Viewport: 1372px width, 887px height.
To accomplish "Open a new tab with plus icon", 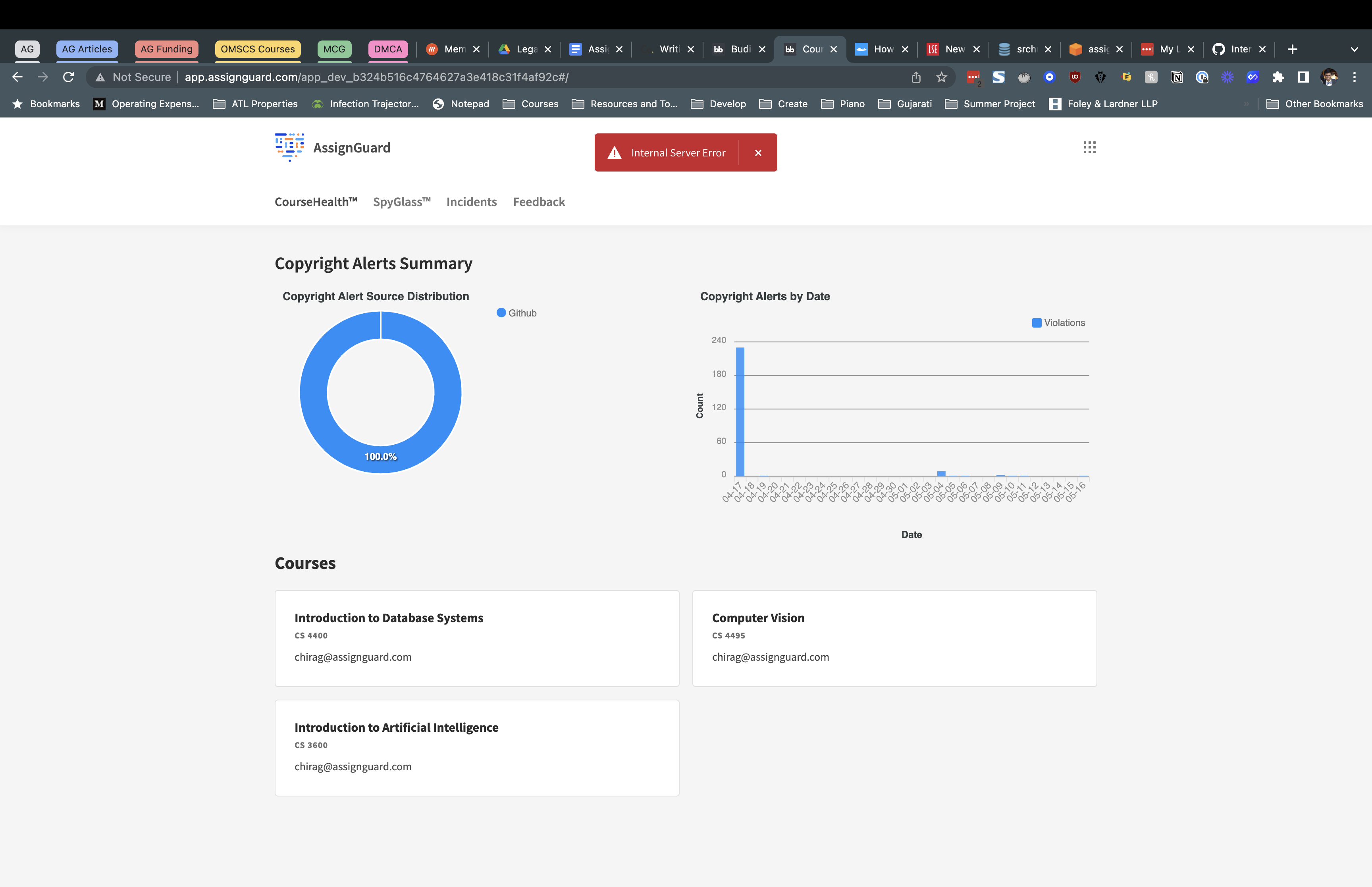I will 1293,49.
